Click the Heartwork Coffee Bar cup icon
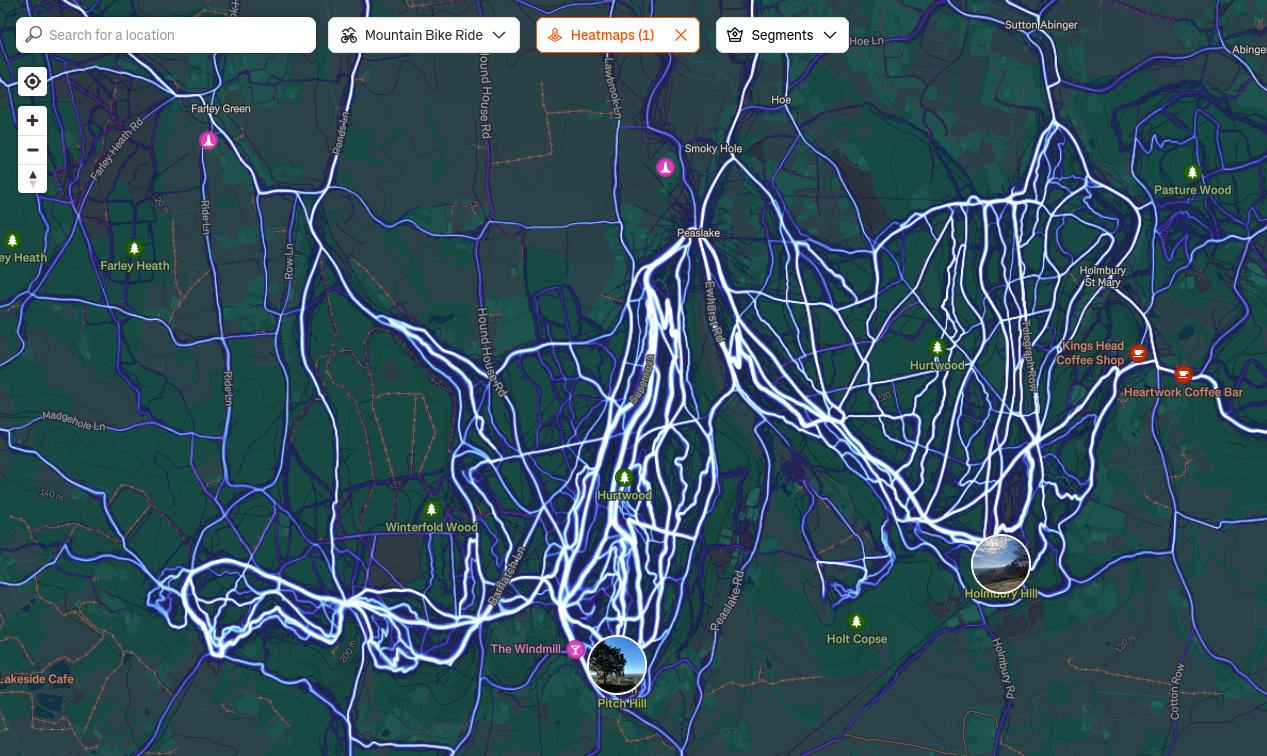 (1183, 375)
